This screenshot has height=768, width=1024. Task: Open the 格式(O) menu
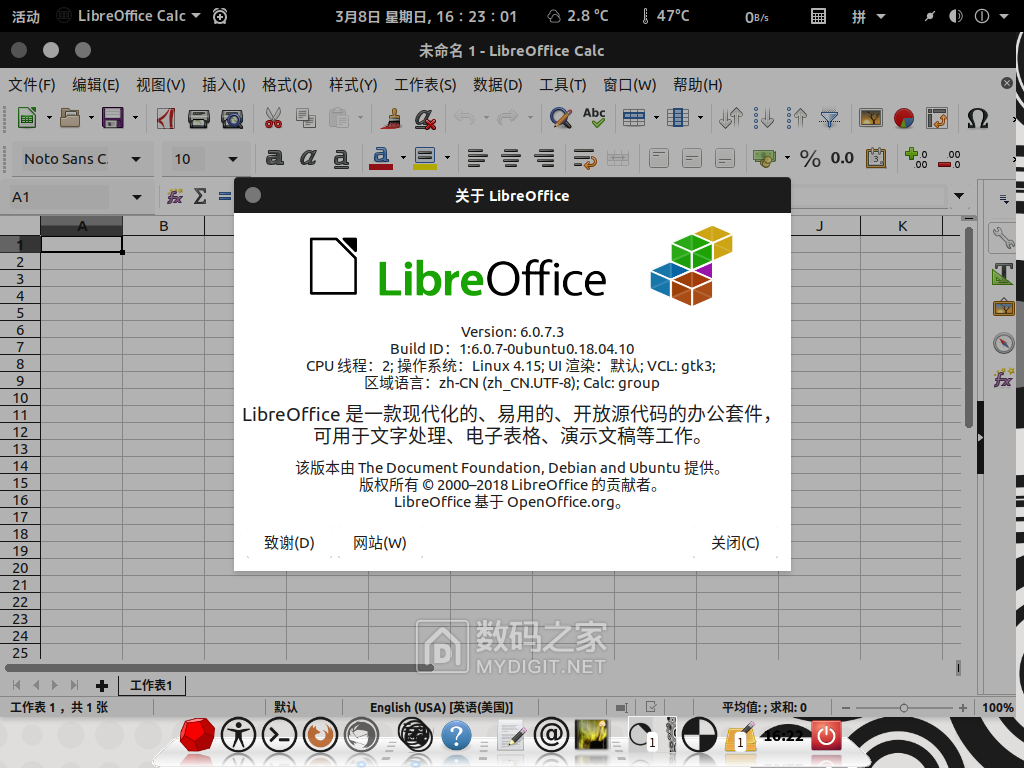pos(287,85)
